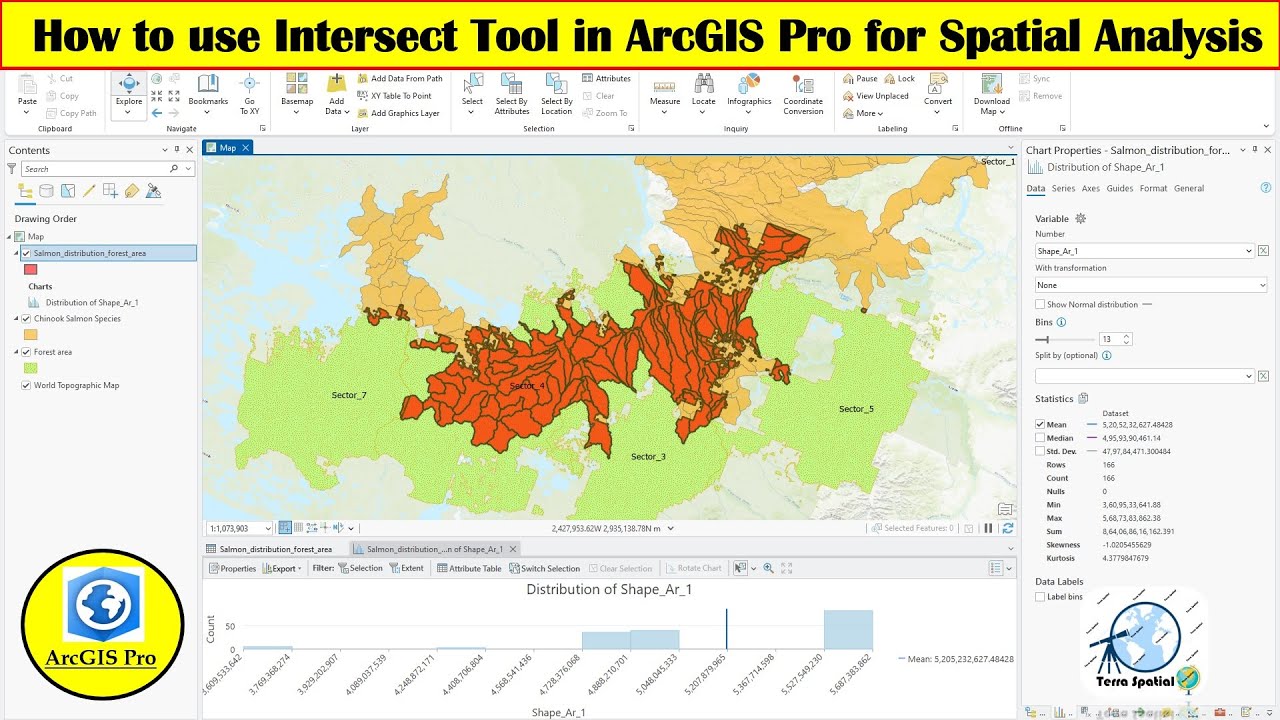Click the Measure tool icon
The image size is (1280, 720).
pyautogui.click(x=664, y=85)
